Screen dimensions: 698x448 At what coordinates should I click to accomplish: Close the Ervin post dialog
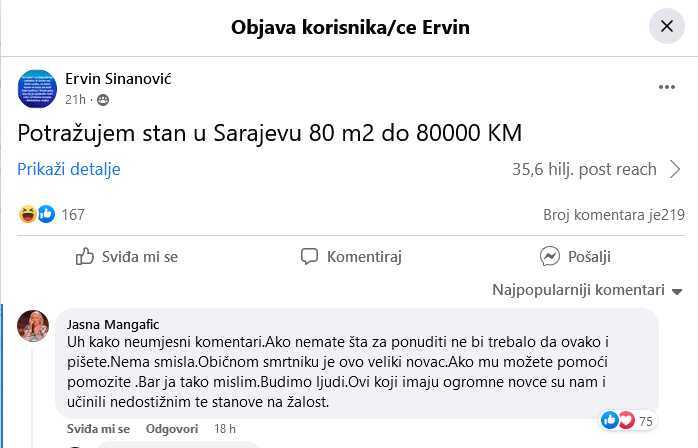667,27
